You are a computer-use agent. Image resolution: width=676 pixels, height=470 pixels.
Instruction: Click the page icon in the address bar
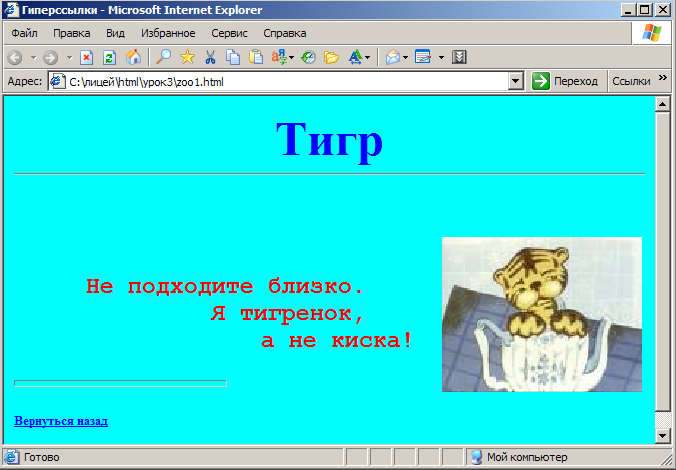[x=57, y=81]
